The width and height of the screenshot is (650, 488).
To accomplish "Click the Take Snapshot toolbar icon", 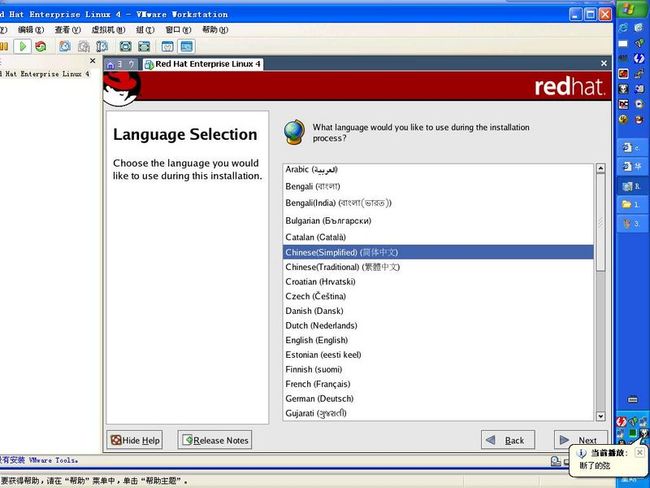I will click(x=65, y=46).
